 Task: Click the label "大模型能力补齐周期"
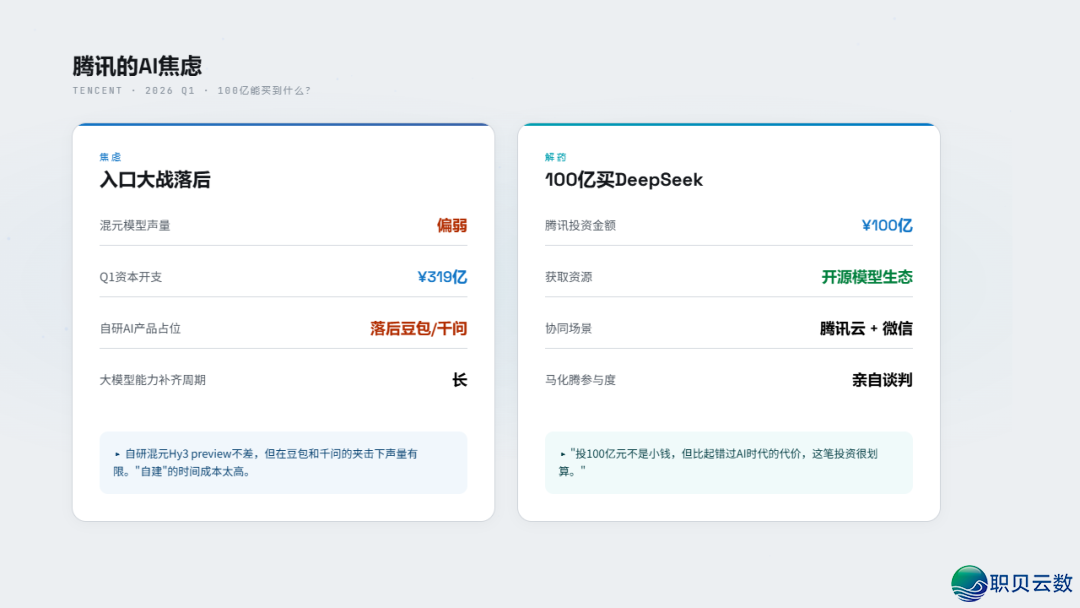click(x=153, y=380)
